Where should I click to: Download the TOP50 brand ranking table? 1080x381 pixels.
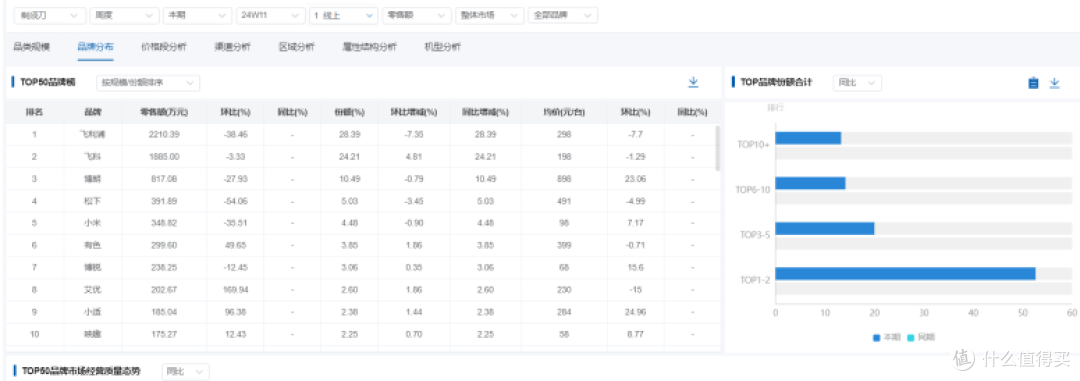point(693,83)
